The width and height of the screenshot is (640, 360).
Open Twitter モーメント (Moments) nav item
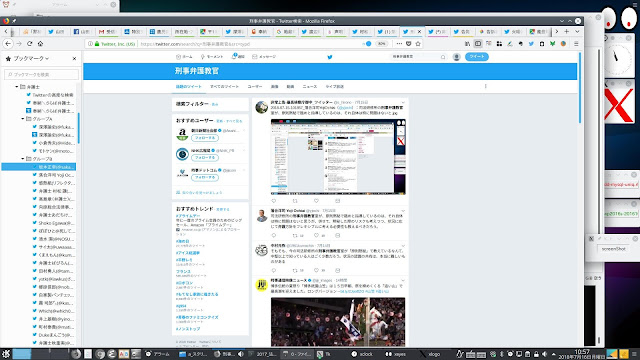pos(211,57)
